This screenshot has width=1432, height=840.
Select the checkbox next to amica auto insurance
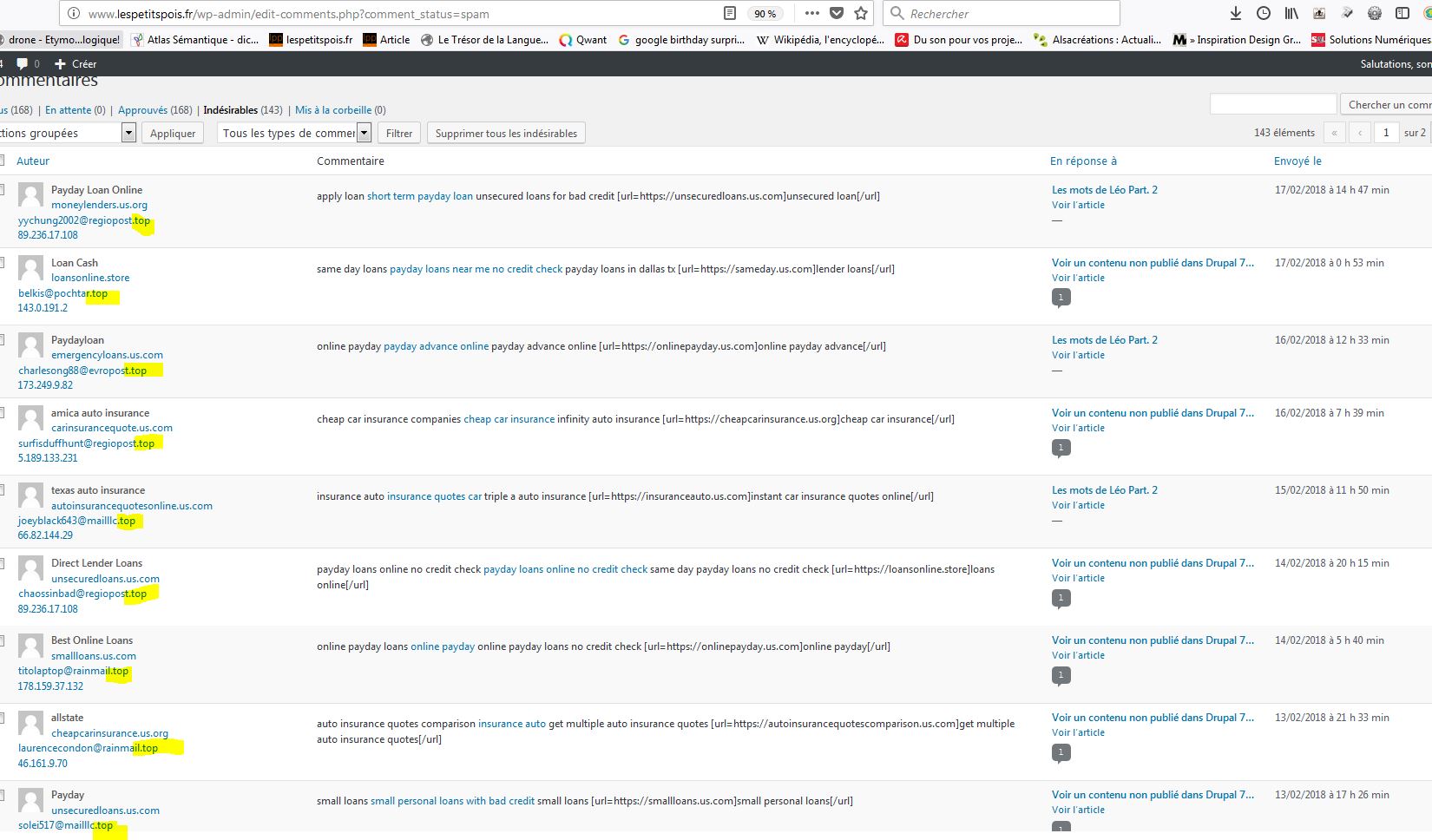click(x=2, y=413)
